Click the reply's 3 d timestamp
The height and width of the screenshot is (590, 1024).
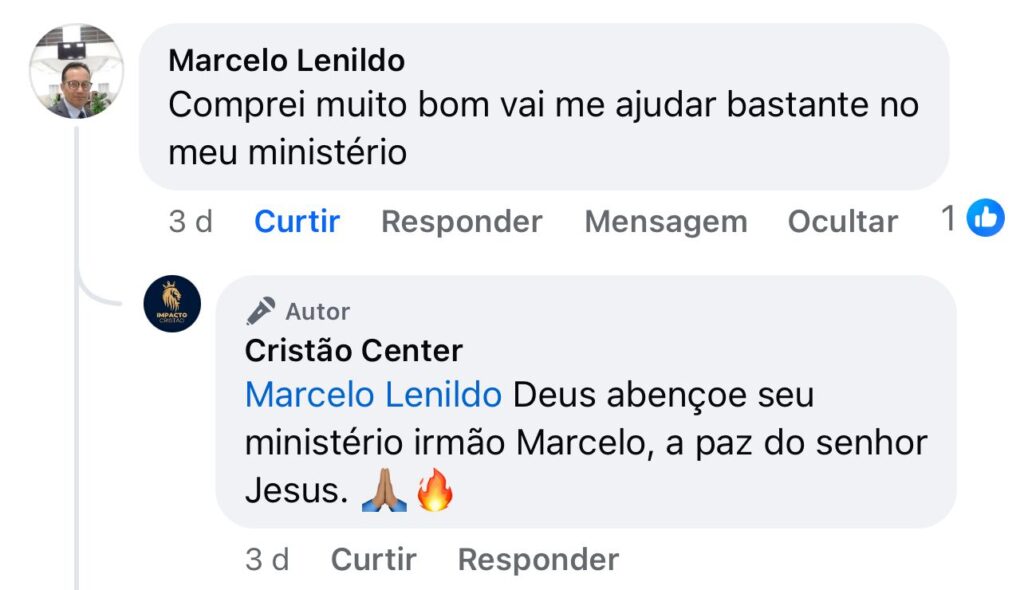point(267,559)
